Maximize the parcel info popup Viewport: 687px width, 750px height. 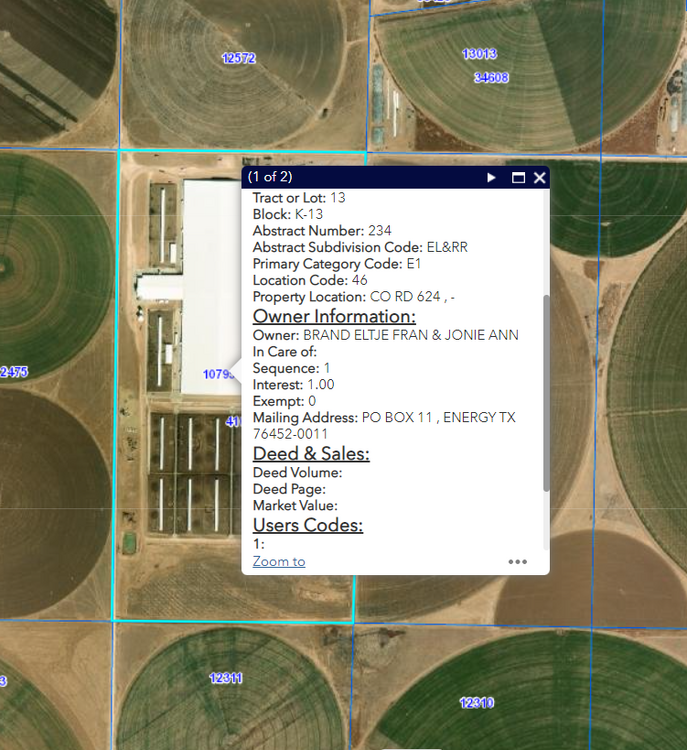pos(518,178)
